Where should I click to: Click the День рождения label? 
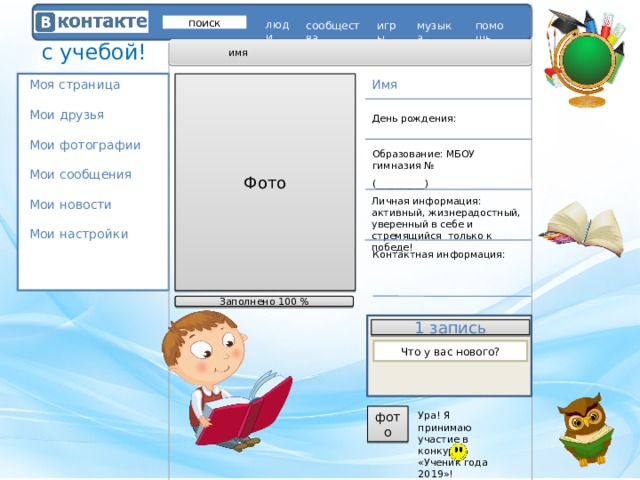(x=413, y=119)
